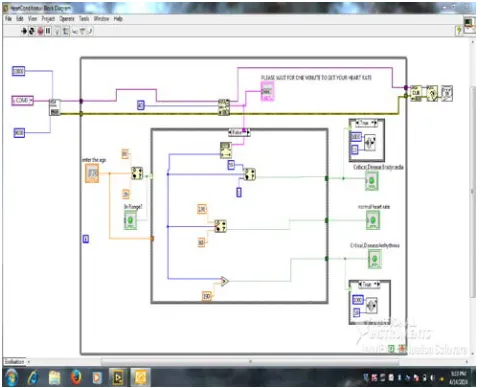Open Windows Media Player from the taskbar
484x388 pixels.
[x=97, y=377]
